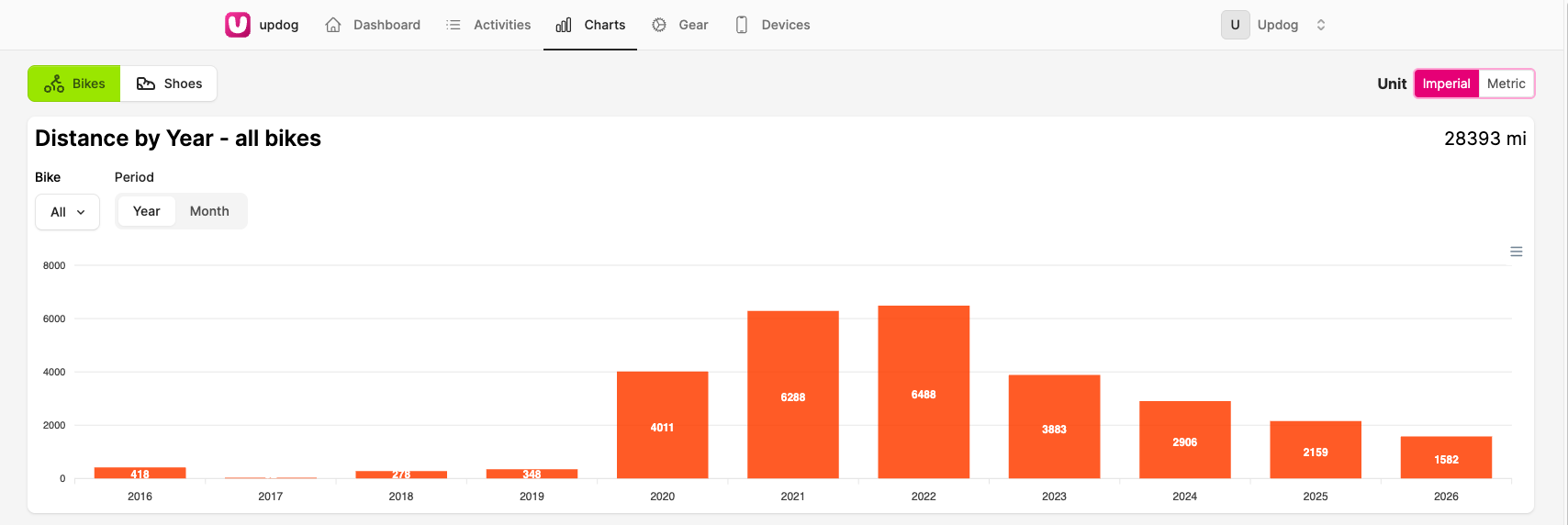Click the Dashboard house icon

(x=333, y=25)
